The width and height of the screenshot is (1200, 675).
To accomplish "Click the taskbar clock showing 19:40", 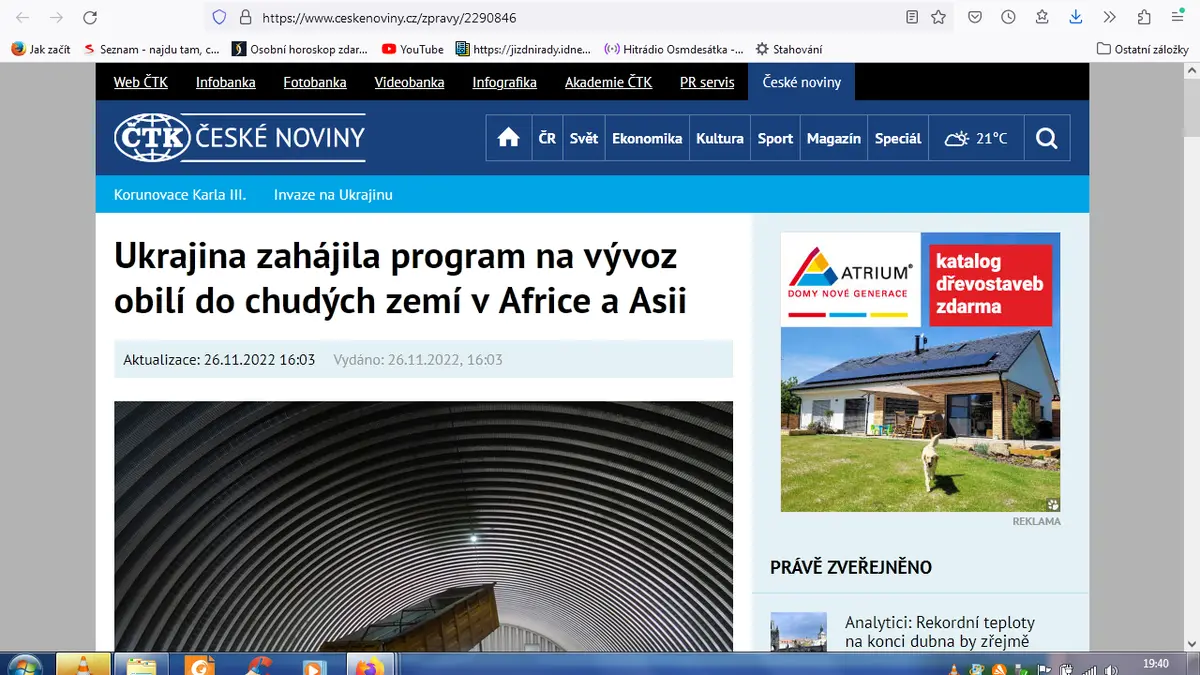I will point(1155,664).
